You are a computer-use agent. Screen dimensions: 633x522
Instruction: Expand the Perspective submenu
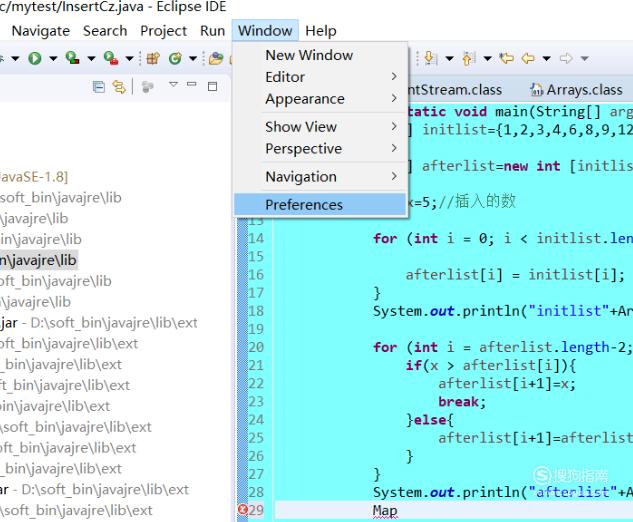[x=320, y=149]
